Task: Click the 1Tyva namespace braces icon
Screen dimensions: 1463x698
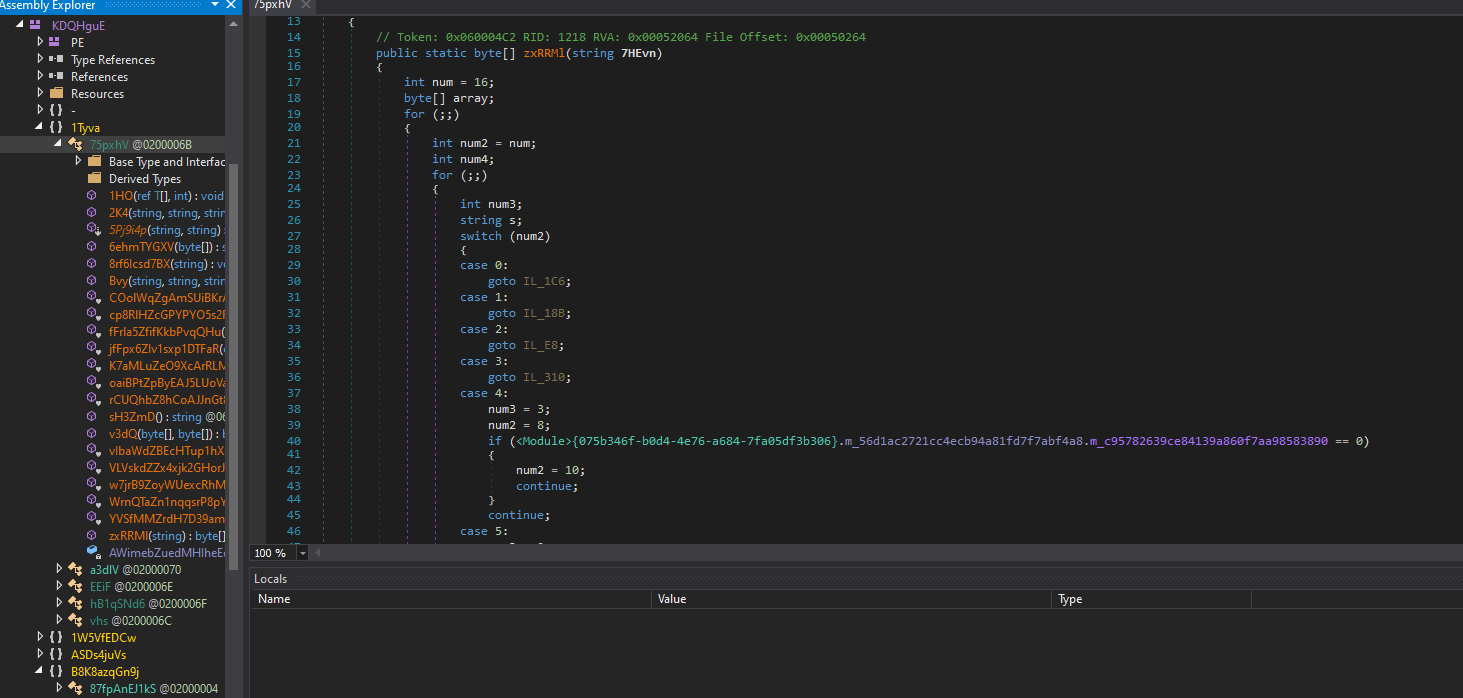Action: point(55,127)
